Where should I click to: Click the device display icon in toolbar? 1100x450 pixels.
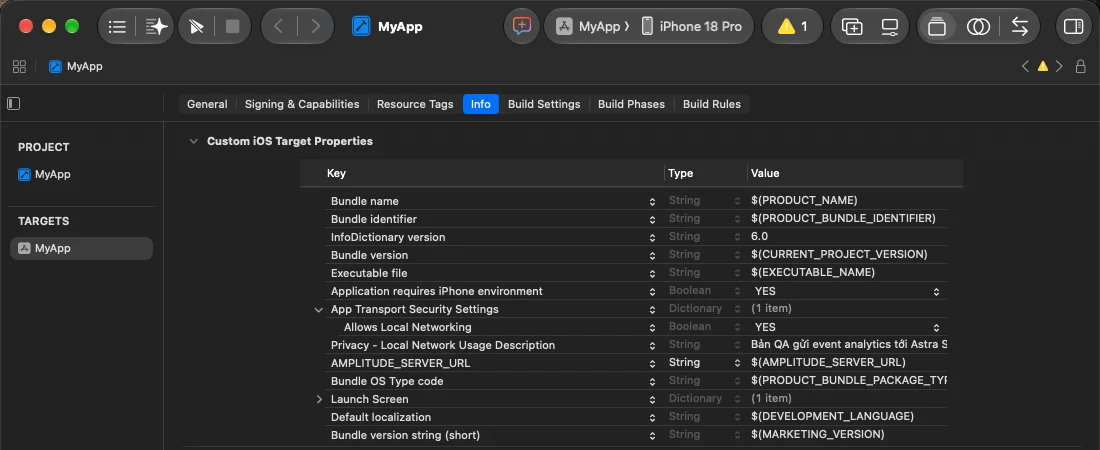coord(890,27)
